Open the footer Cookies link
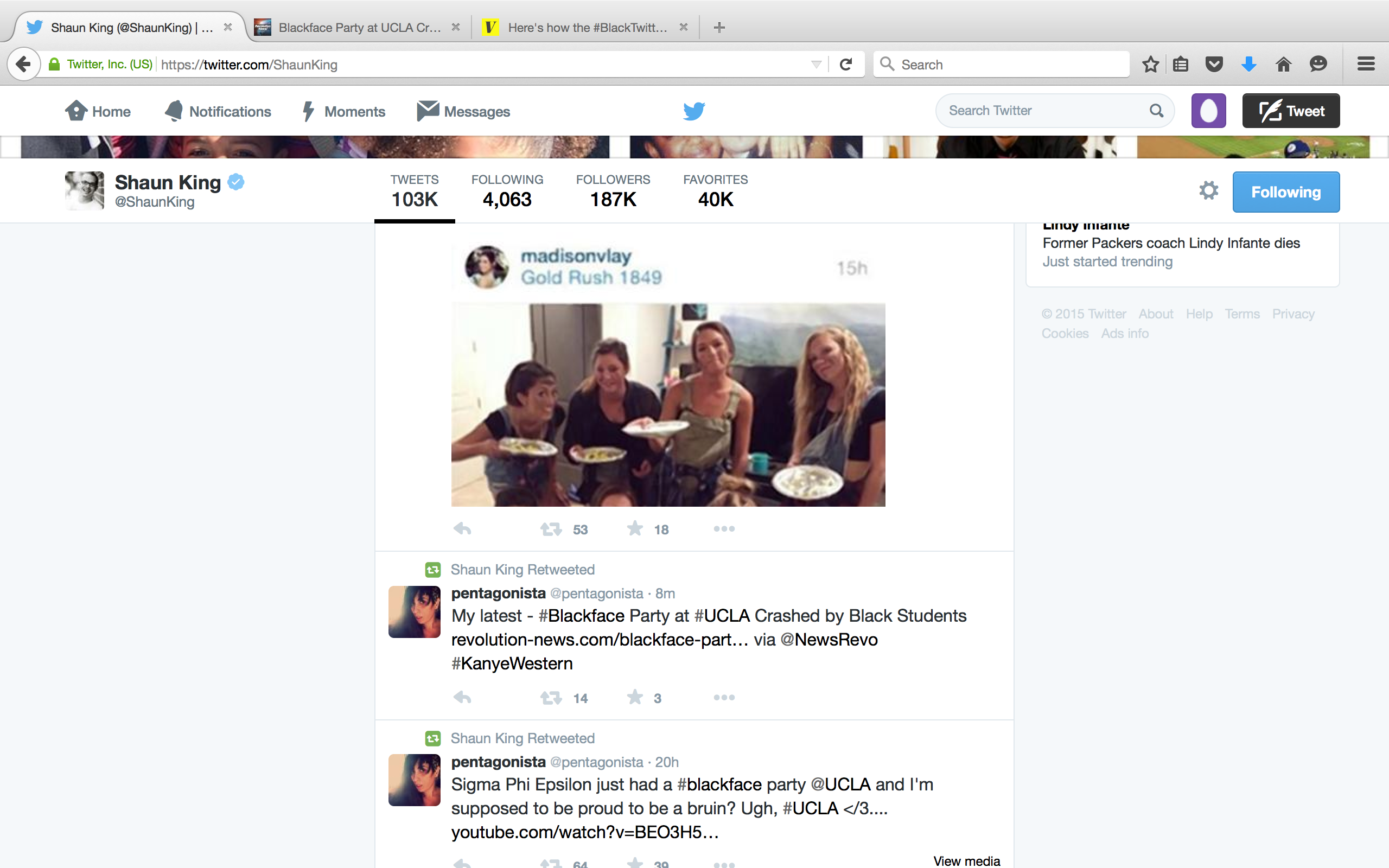1389x868 pixels. click(x=1065, y=334)
